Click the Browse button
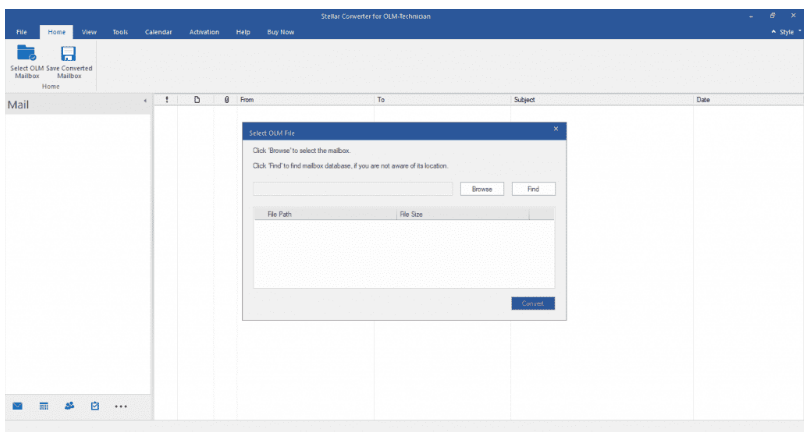The height and width of the screenshot is (436, 811). [x=482, y=189]
